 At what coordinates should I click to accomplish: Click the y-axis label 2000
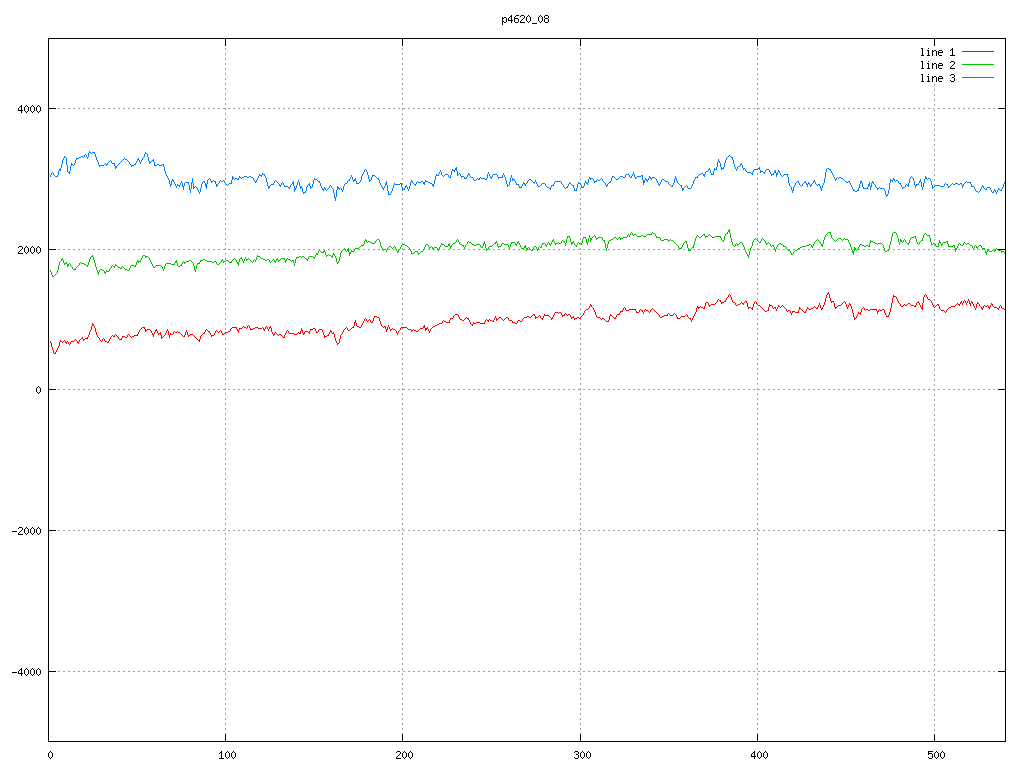pos(29,250)
